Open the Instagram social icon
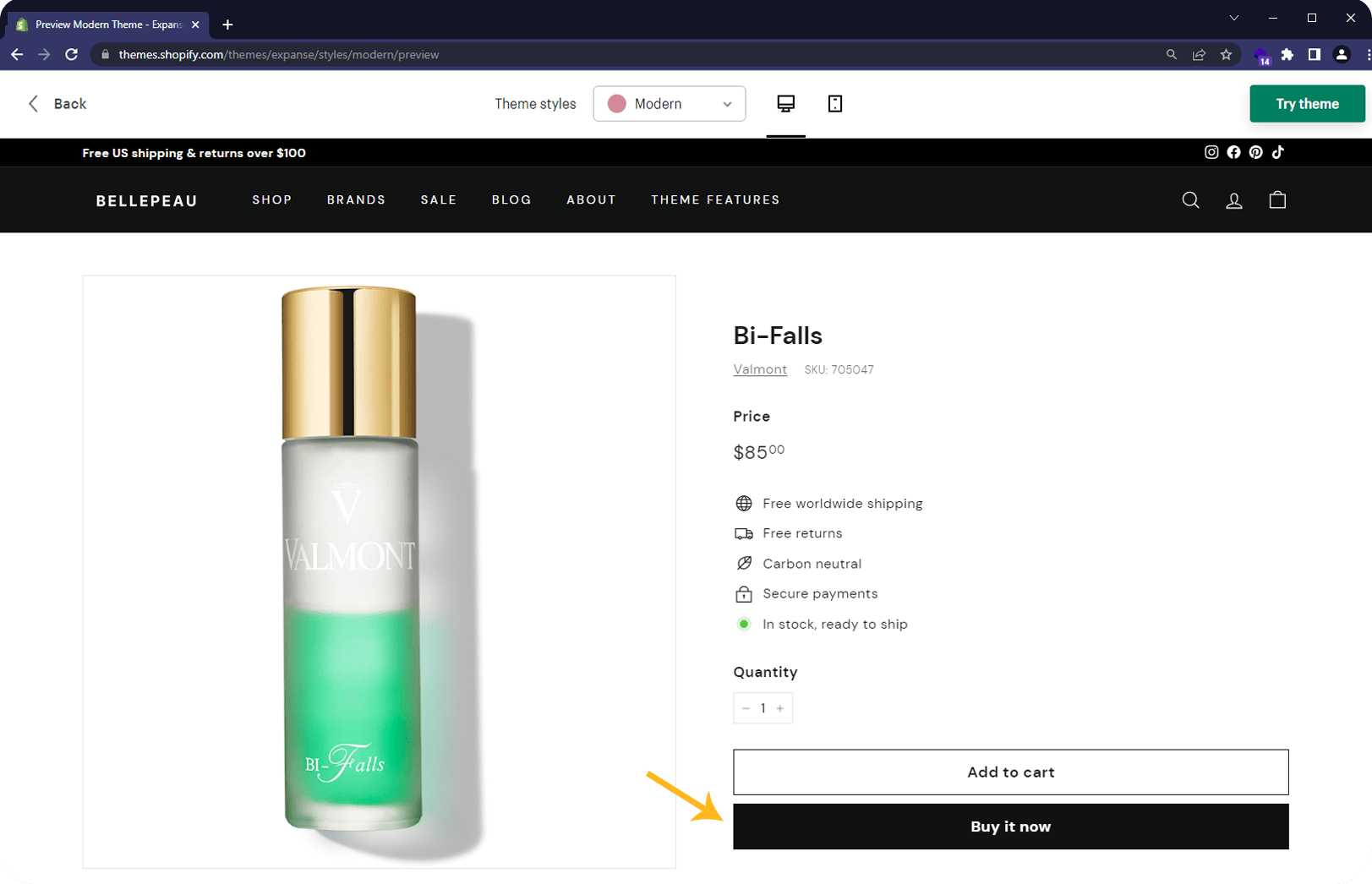This screenshot has height=884, width=1372. point(1211,152)
